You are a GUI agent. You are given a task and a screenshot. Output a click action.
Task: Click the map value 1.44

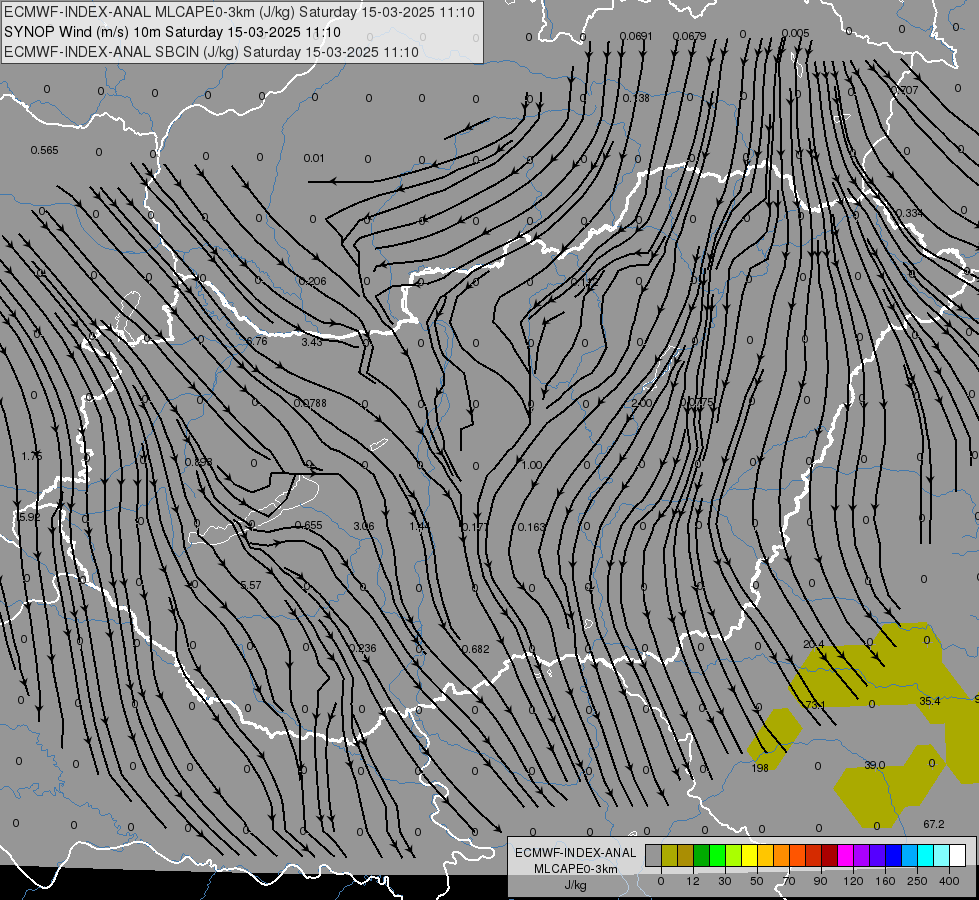coord(420,527)
